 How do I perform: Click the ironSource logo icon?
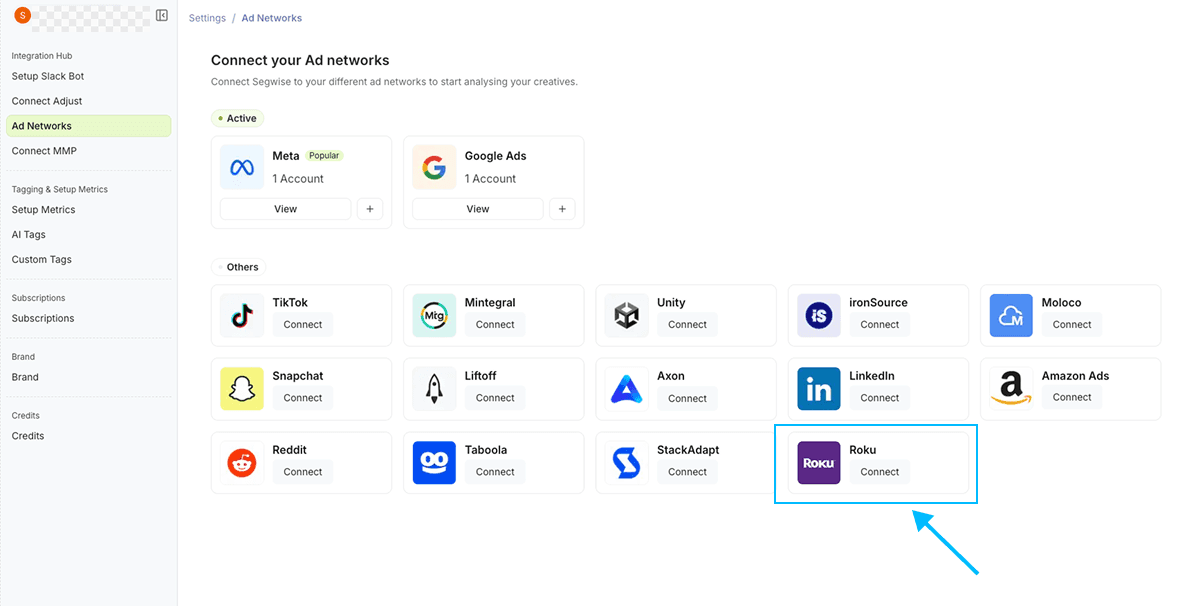tap(819, 315)
